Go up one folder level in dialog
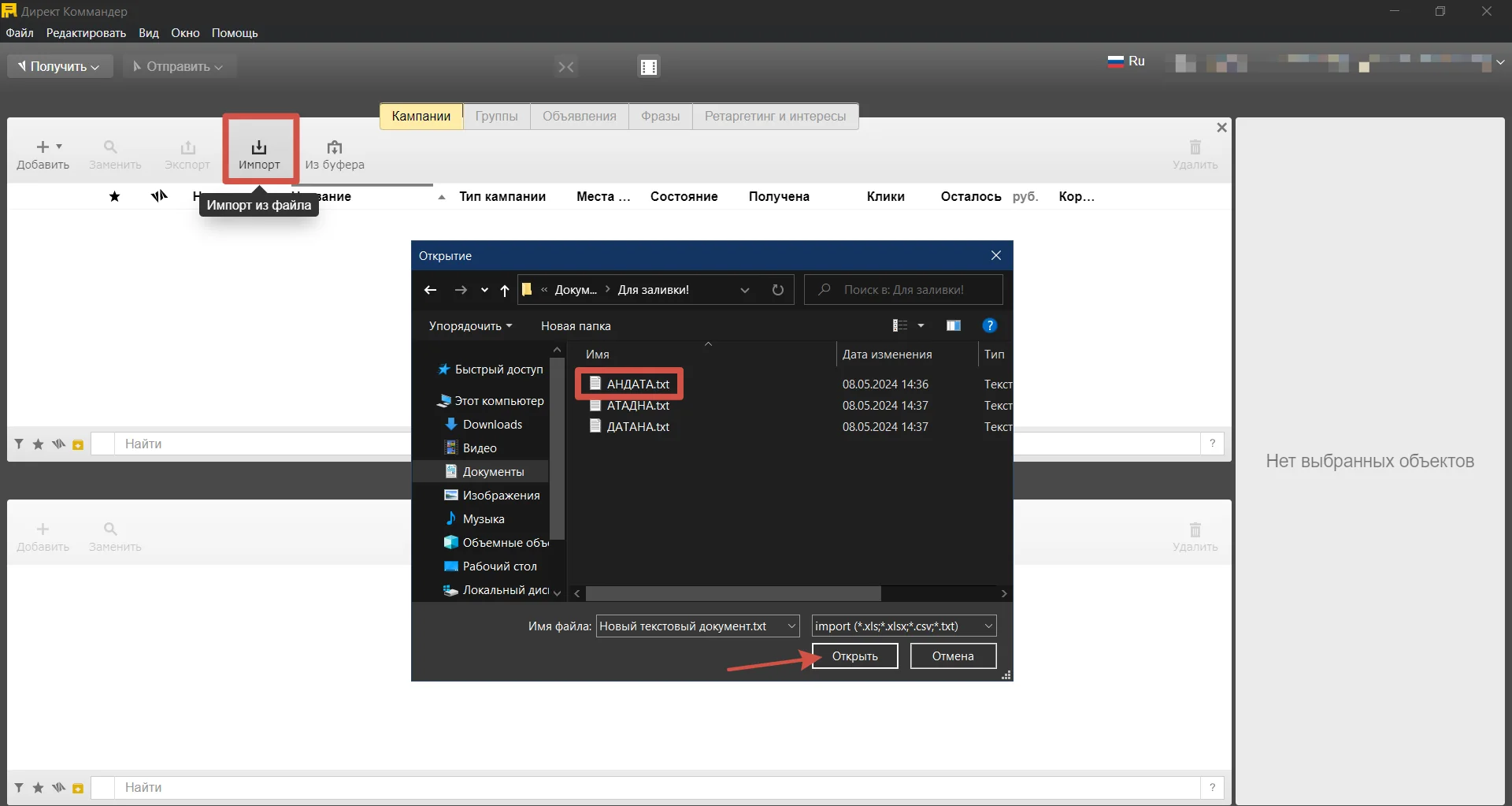 pos(505,290)
